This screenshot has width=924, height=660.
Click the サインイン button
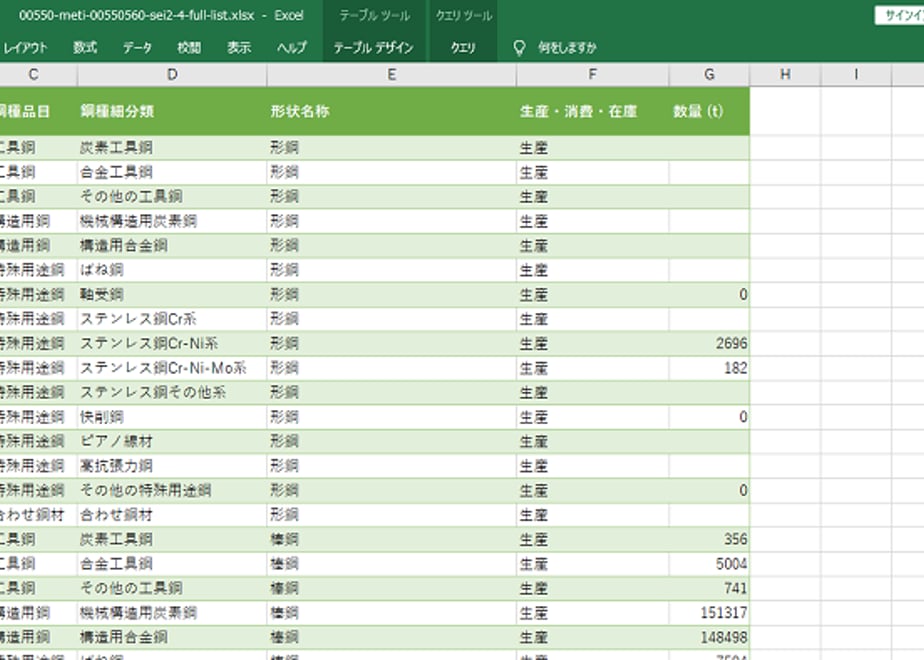(900, 16)
